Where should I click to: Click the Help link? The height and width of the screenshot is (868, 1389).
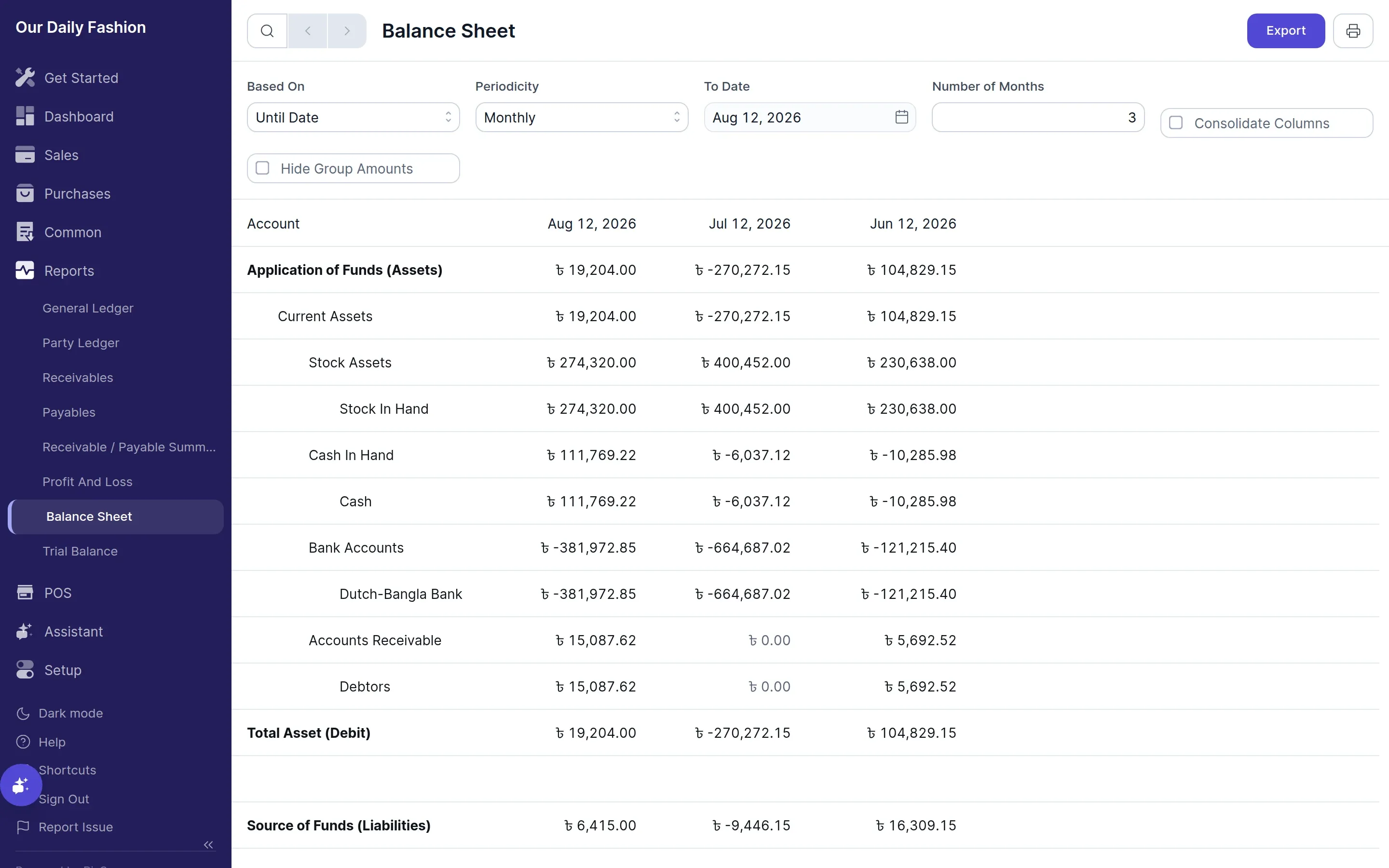click(x=41, y=742)
